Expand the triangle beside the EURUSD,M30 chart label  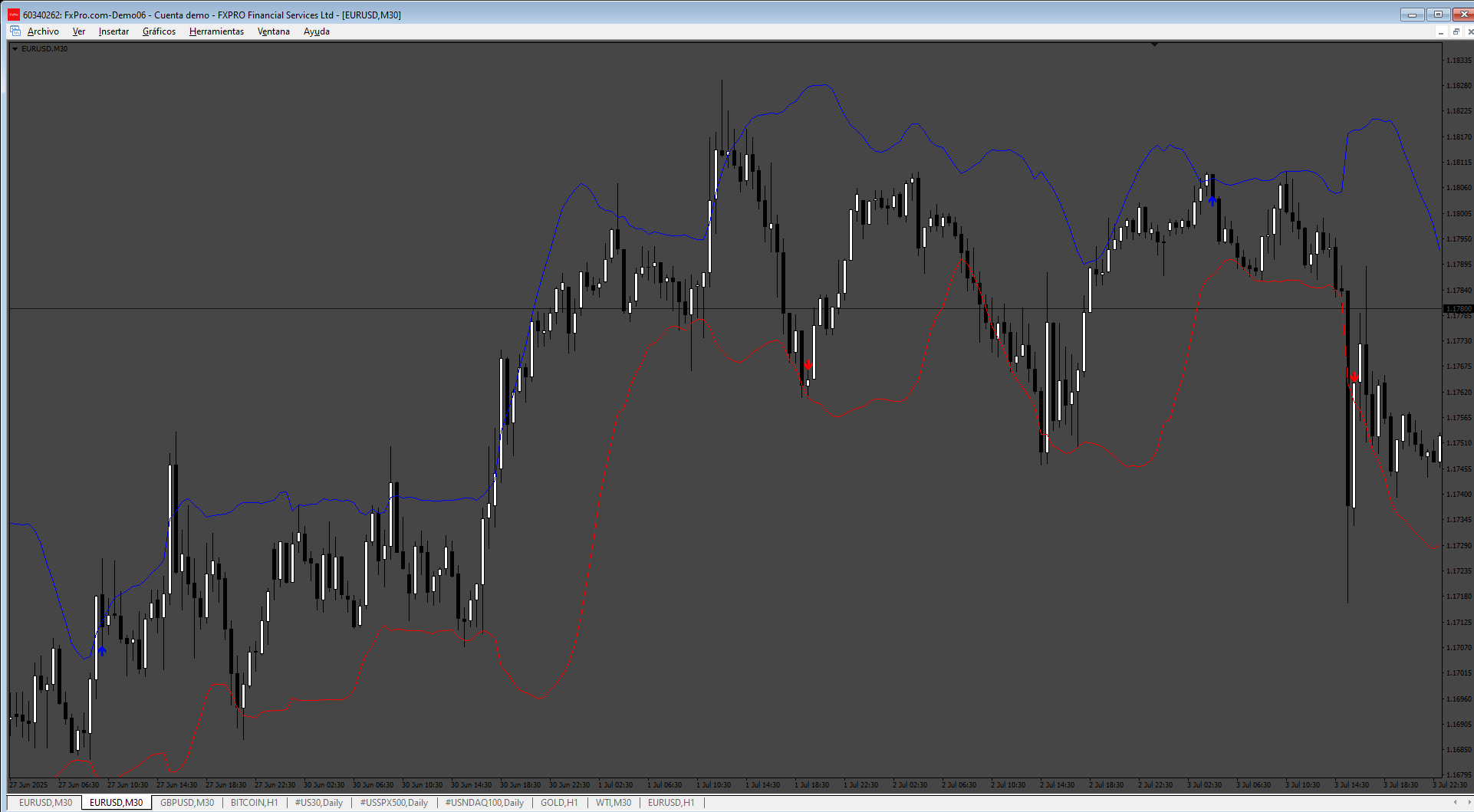click(x=15, y=48)
